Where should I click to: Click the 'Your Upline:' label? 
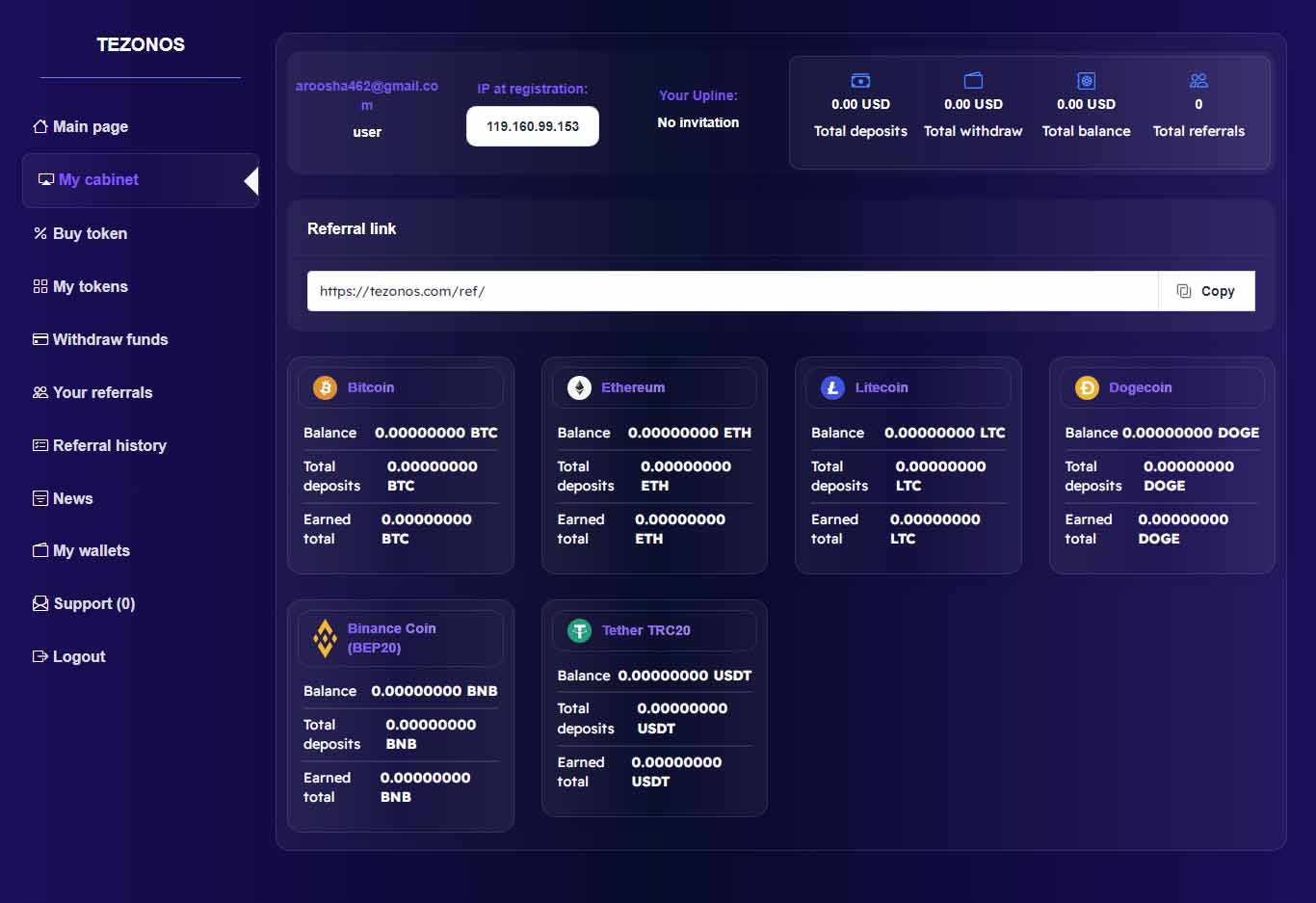(698, 95)
